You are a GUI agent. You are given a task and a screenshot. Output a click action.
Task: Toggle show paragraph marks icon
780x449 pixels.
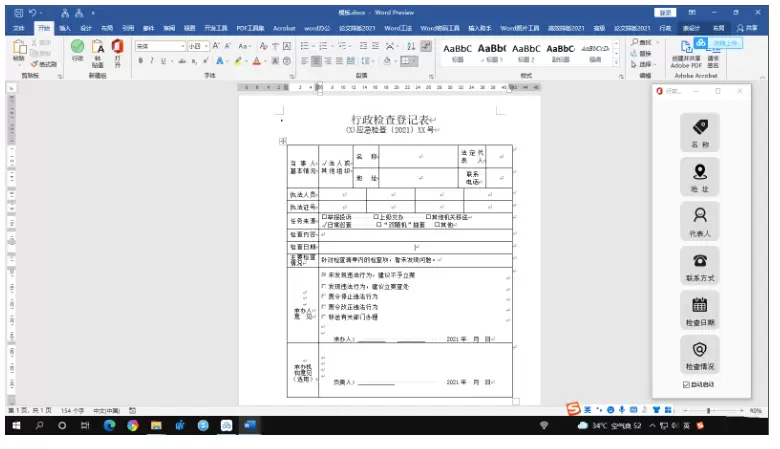coord(426,46)
